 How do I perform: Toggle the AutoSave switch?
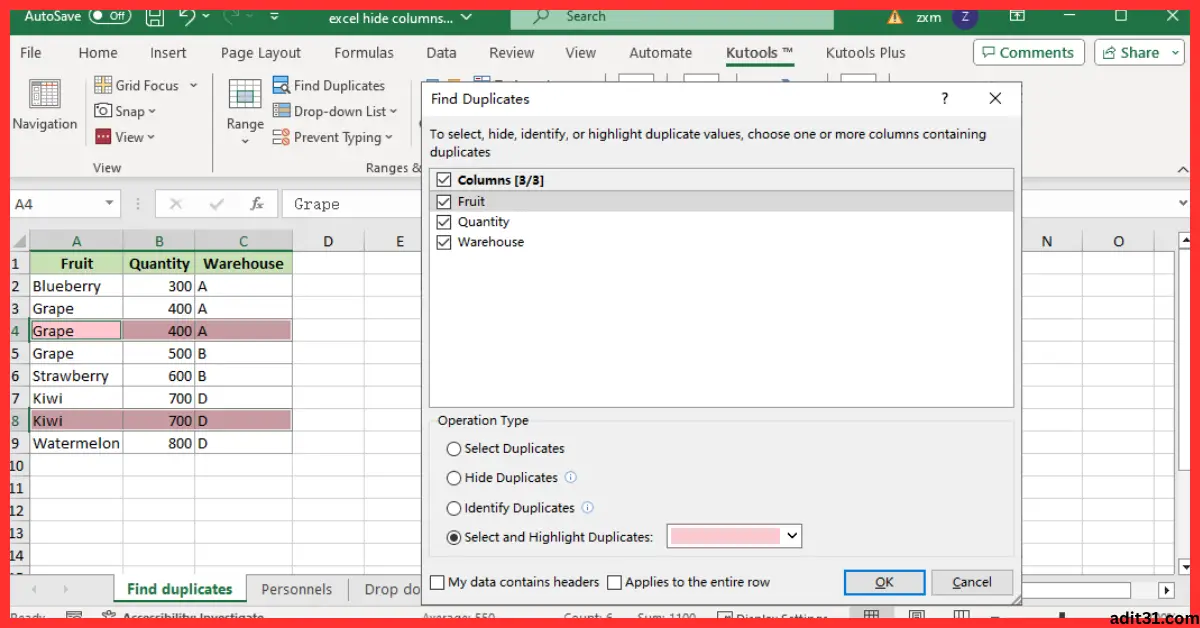tap(109, 16)
